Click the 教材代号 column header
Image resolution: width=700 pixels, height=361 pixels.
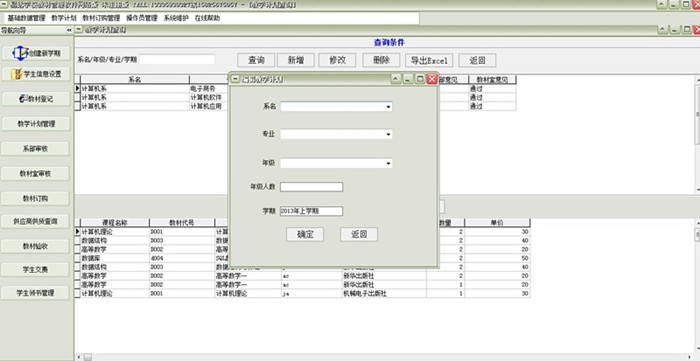(x=182, y=223)
